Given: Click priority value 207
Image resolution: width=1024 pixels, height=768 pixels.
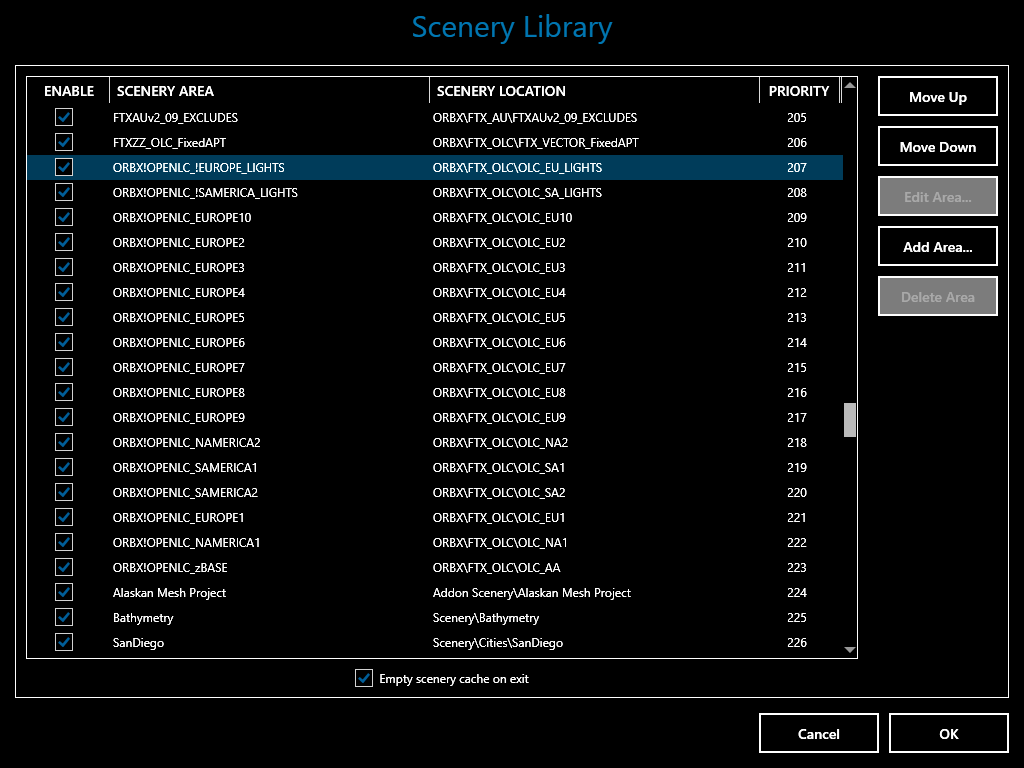Looking at the screenshot, I should pyautogui.click(x=797, y=167).
